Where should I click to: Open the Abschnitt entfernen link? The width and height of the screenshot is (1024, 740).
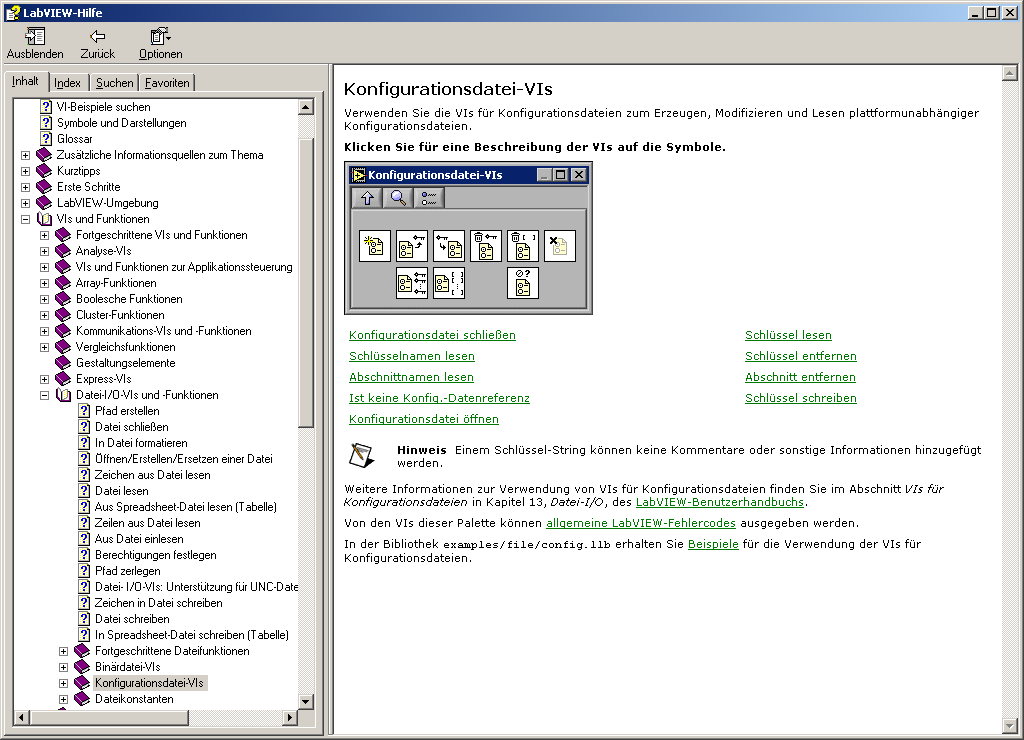pos(800,377)
